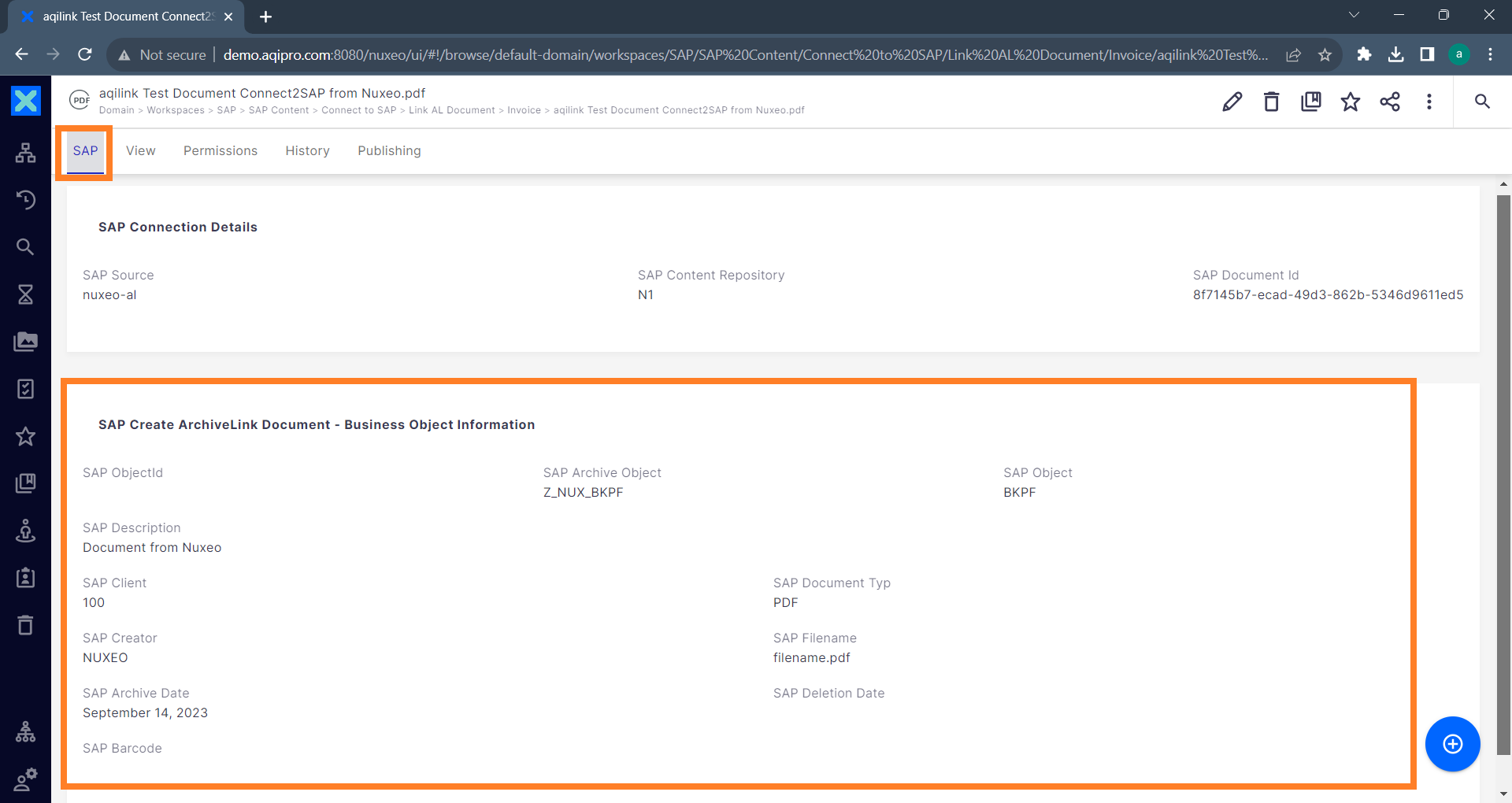Reload the browser page
Screen dimensions: 1512x803
pyautogui.click(x=85, y=54)
